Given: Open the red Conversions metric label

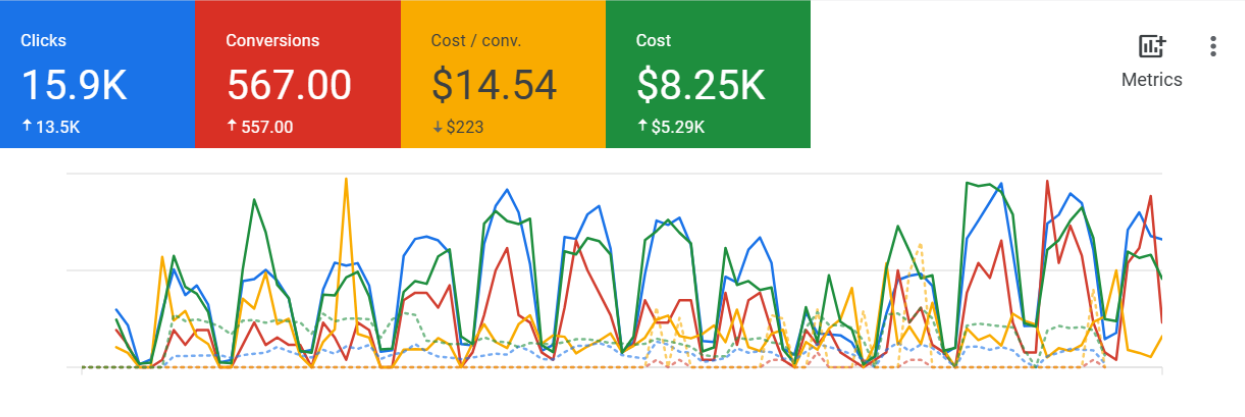Looking at the screenshot, I should (x=272, y=41).
